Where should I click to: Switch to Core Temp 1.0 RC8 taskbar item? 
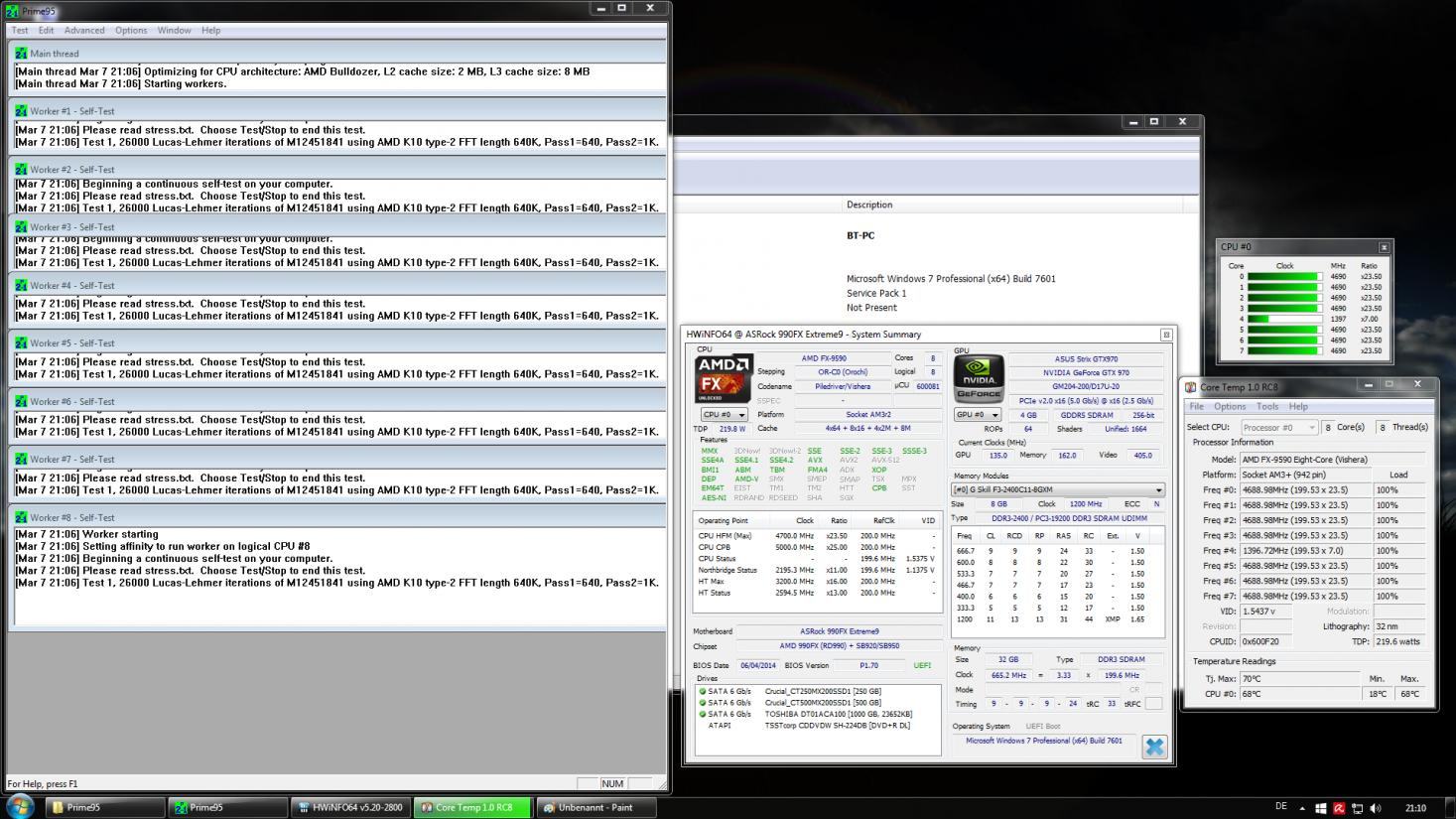pos(472,807)
